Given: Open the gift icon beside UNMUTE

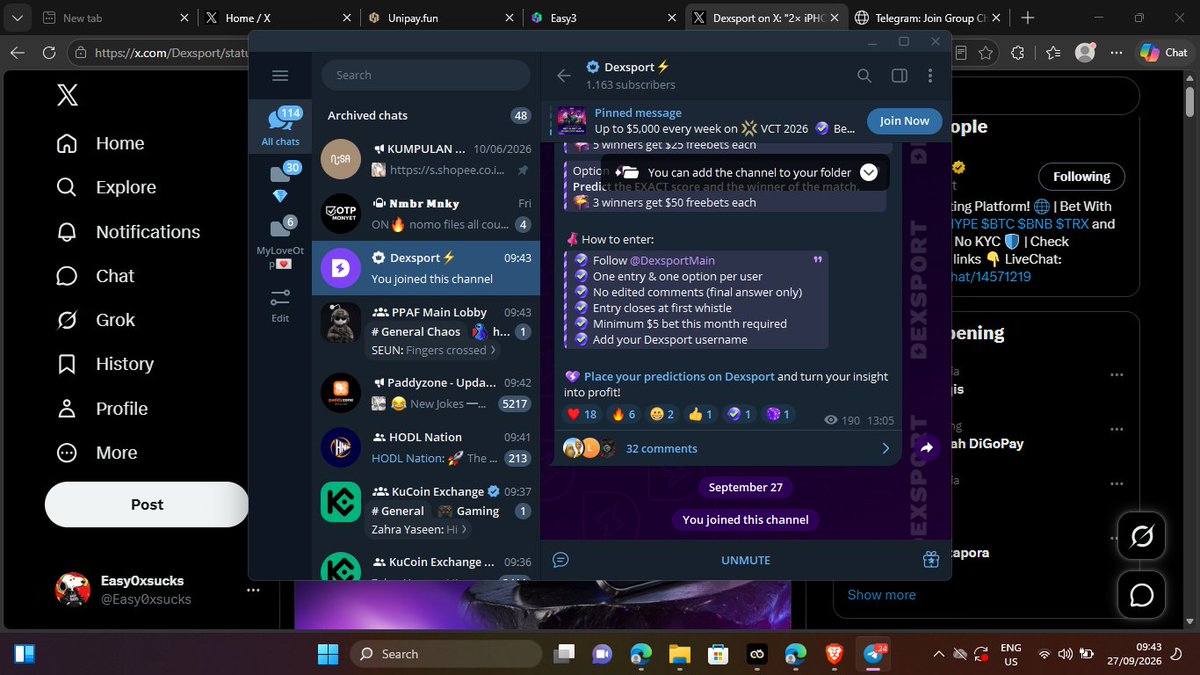Looking at the screenshot, I should click(x=930, y=560).
